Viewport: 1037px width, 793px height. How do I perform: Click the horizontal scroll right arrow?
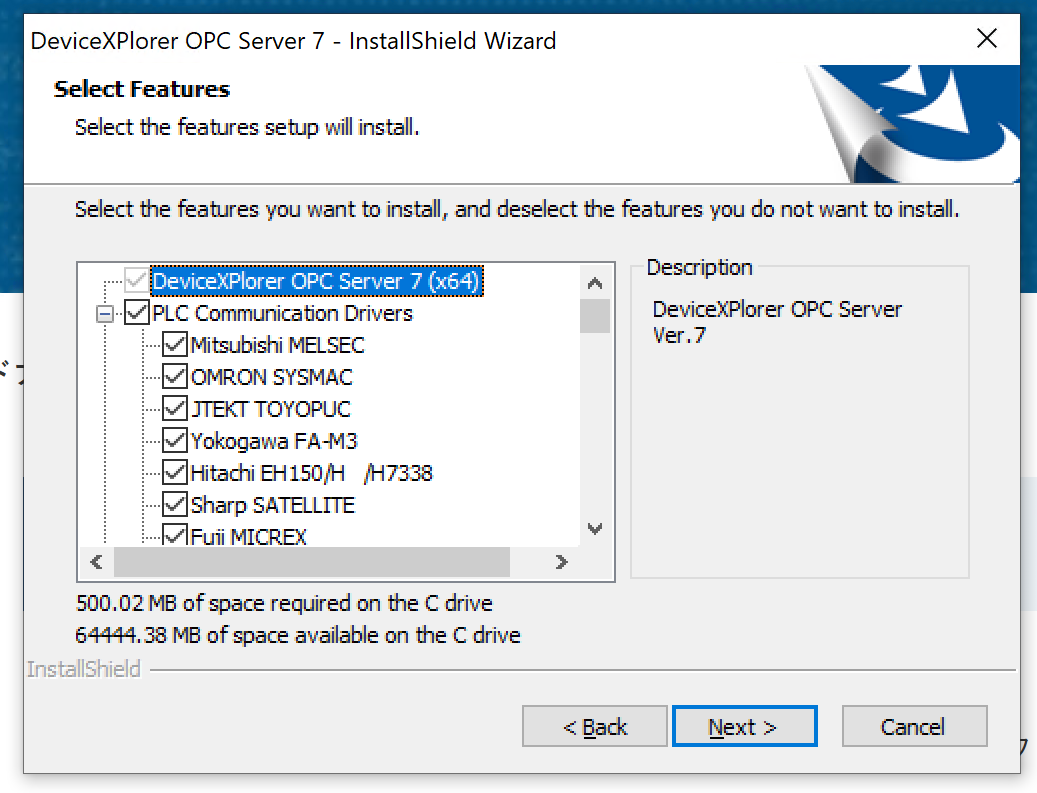(x=562, y=562)
